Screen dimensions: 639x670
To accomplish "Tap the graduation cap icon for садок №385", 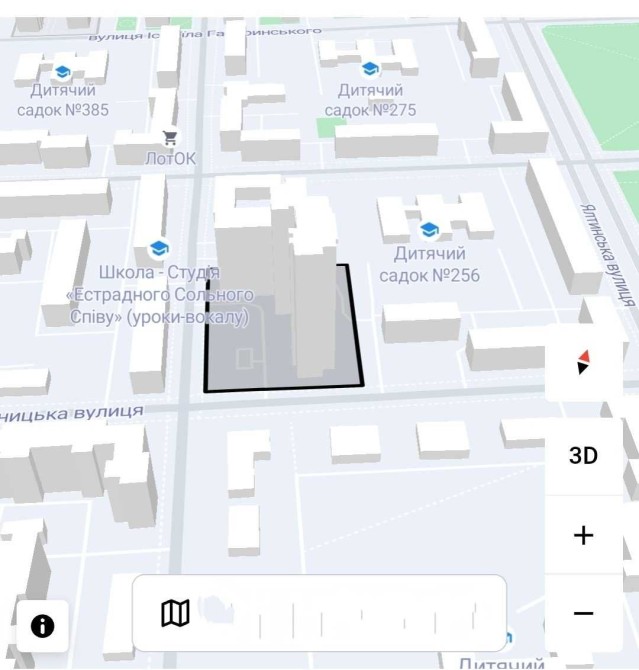I will click(62, 72).
